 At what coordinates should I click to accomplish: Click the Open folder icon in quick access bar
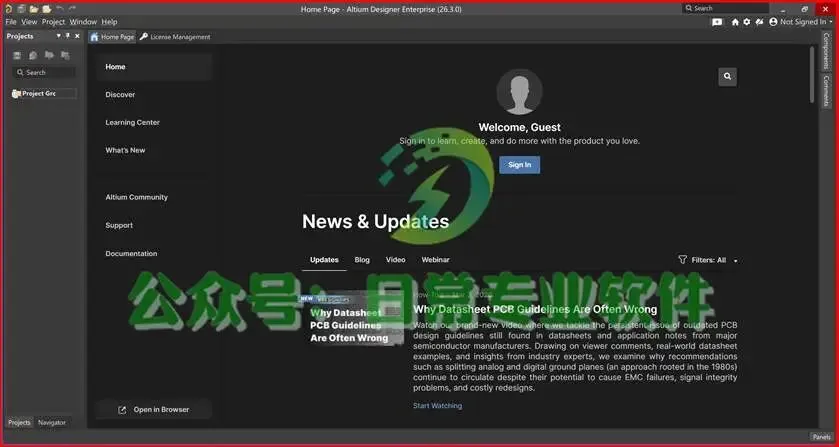(x=34, y=9)
